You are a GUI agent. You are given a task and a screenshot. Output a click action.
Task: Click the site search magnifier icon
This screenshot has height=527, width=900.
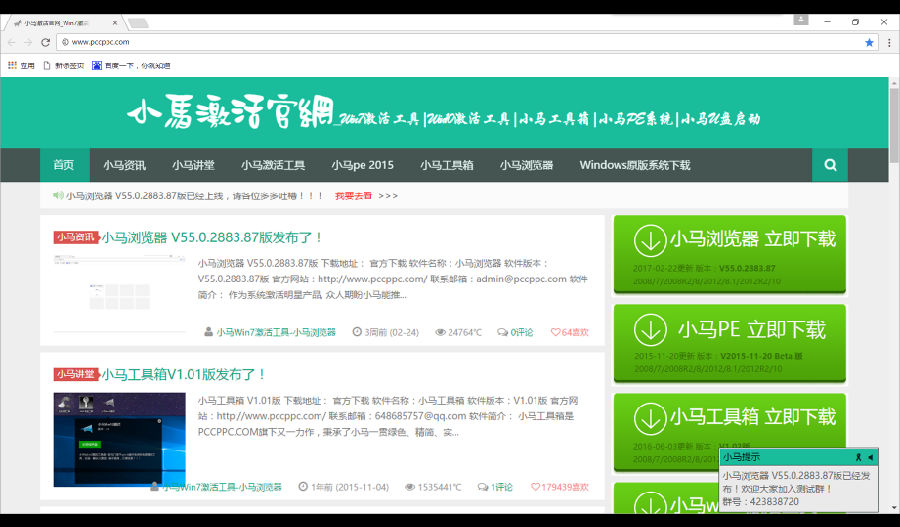point(830,165)
